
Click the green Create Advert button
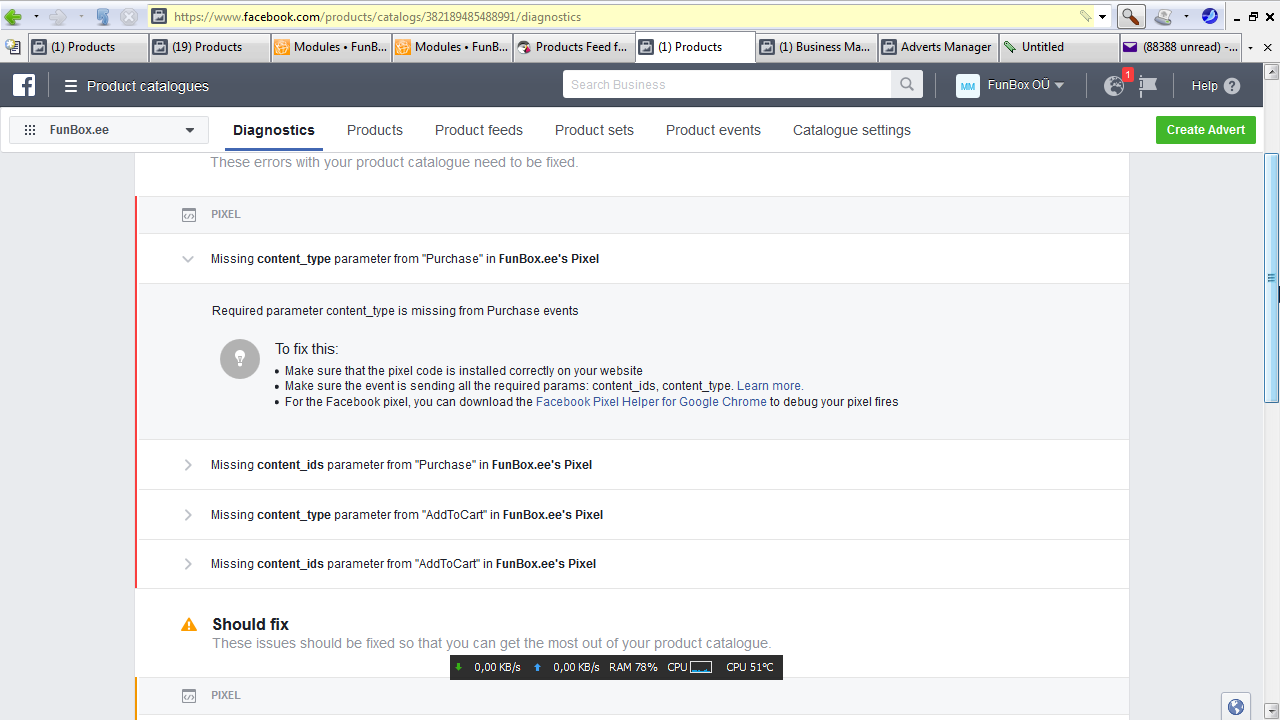click(x=1206, y=130)
